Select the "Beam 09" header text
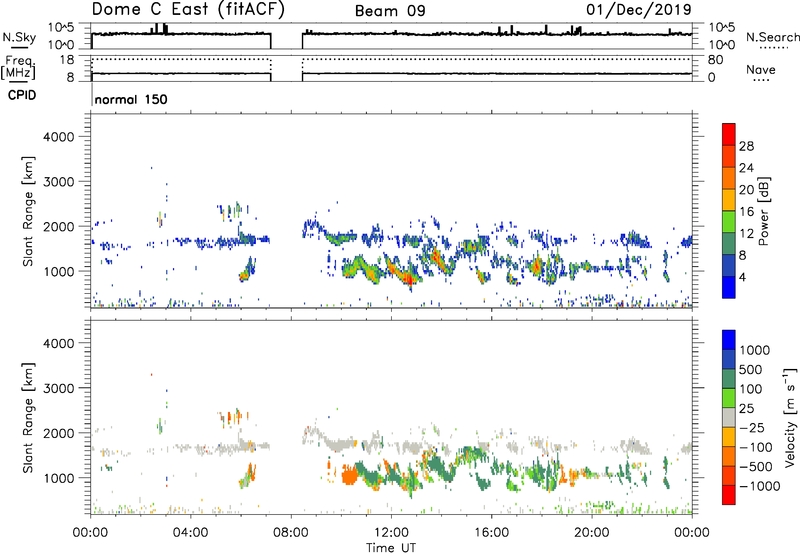Image resolution: width=800 pixels, height=554 pixels. pyautogui.click(x=390, y=11)
